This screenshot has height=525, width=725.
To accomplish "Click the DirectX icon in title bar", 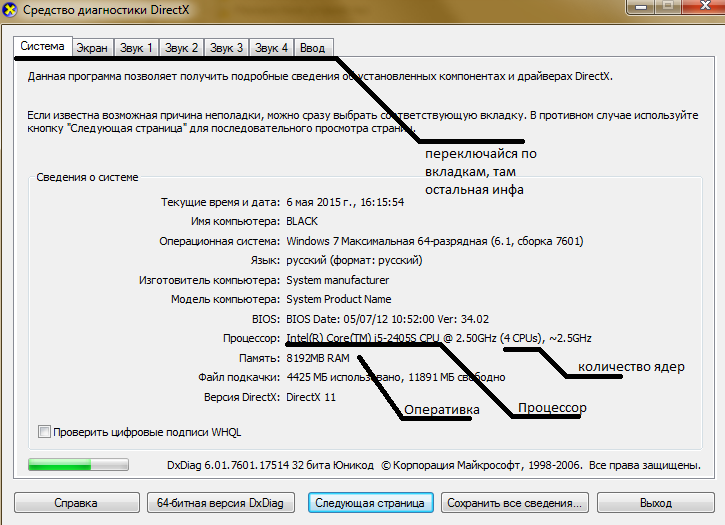I will pos(9,9).
